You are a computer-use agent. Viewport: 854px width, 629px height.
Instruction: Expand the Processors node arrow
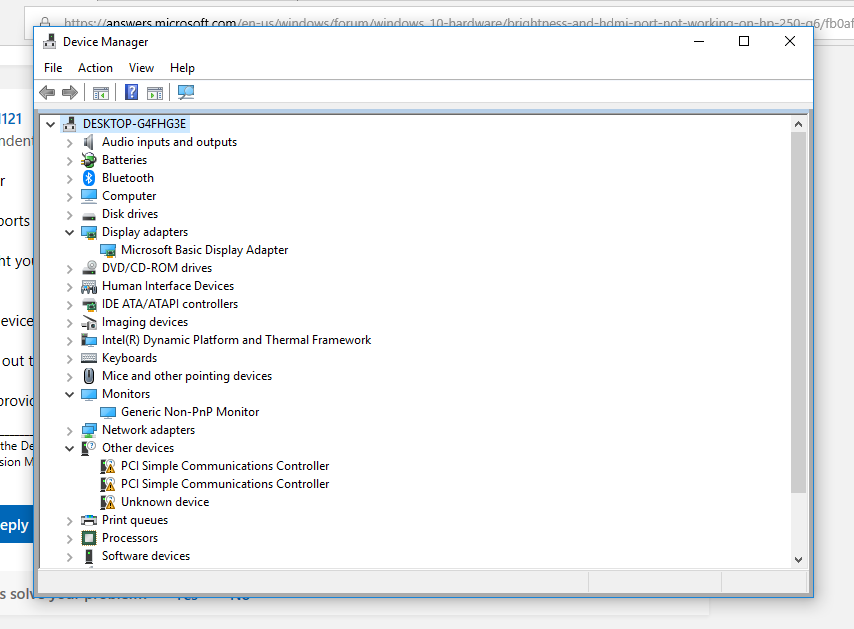[x=69, y=539]
